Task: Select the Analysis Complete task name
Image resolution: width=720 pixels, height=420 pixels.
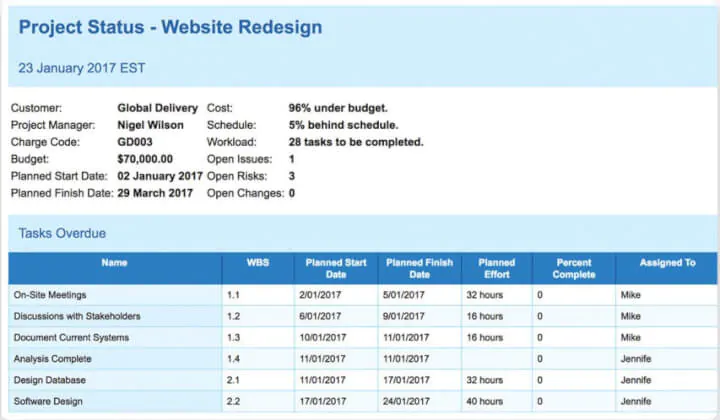Action: pyautogui.click(x=52, y=358)
